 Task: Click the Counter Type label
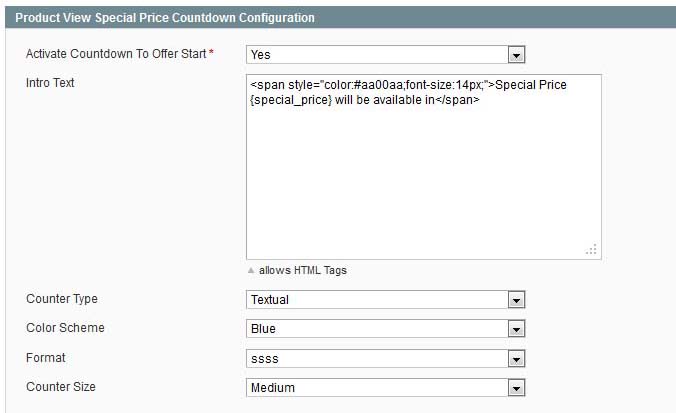pos(62,299)
